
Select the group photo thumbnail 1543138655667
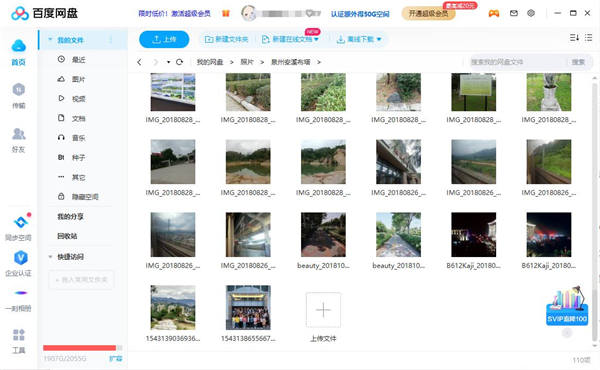(248, 307)
